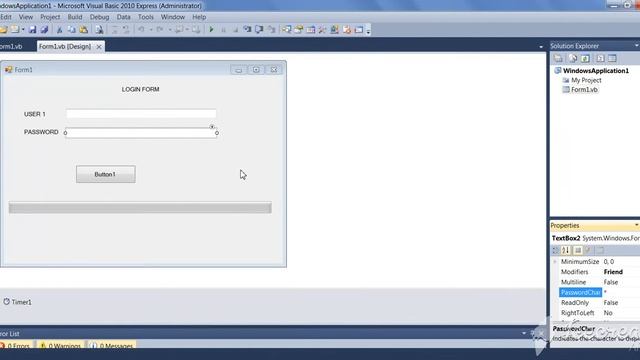Open the new project icon dropdown arrow
This screenshot has width=640, height=360.
[x=23, y=30]
